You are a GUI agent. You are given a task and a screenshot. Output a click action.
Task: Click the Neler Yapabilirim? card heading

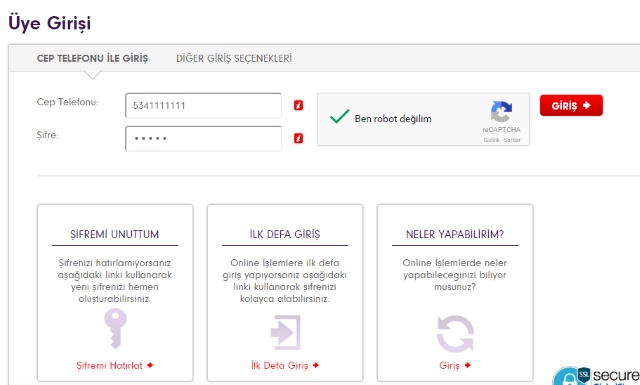click(455, 234)
